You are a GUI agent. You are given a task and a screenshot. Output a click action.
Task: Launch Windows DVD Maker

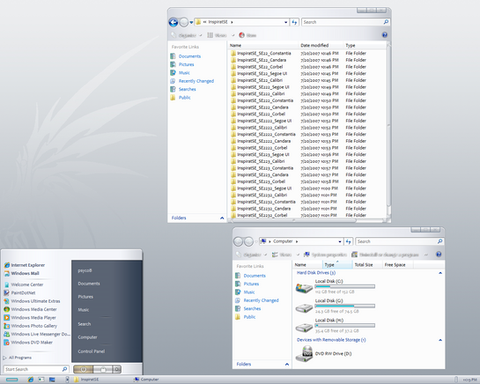[x=28, y=342]
